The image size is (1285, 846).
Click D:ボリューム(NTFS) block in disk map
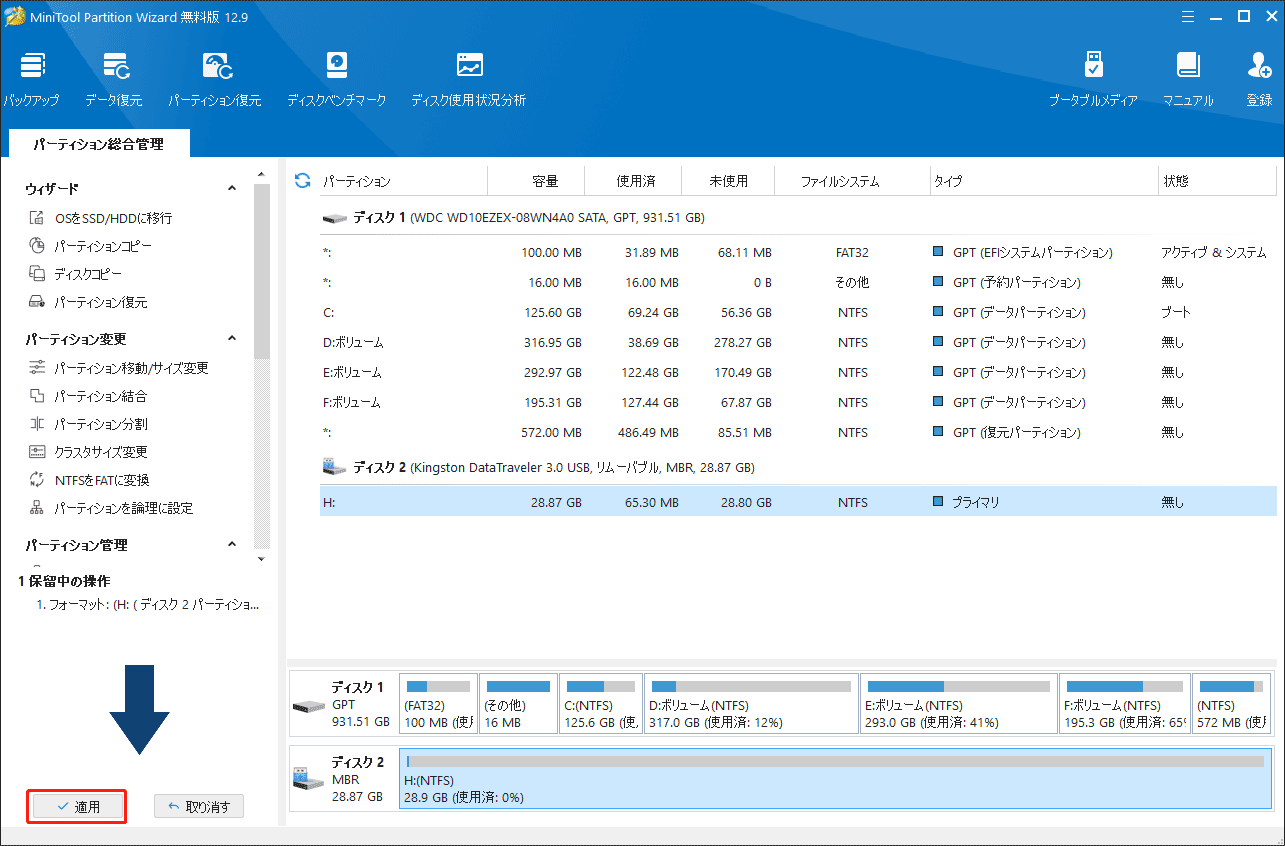pos(751,704)
